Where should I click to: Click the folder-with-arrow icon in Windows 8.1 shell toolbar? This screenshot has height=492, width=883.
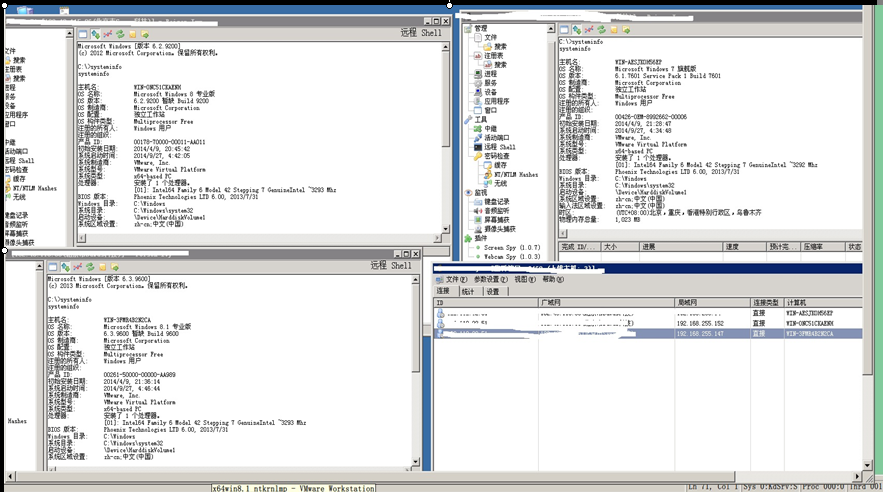[115, 267]
